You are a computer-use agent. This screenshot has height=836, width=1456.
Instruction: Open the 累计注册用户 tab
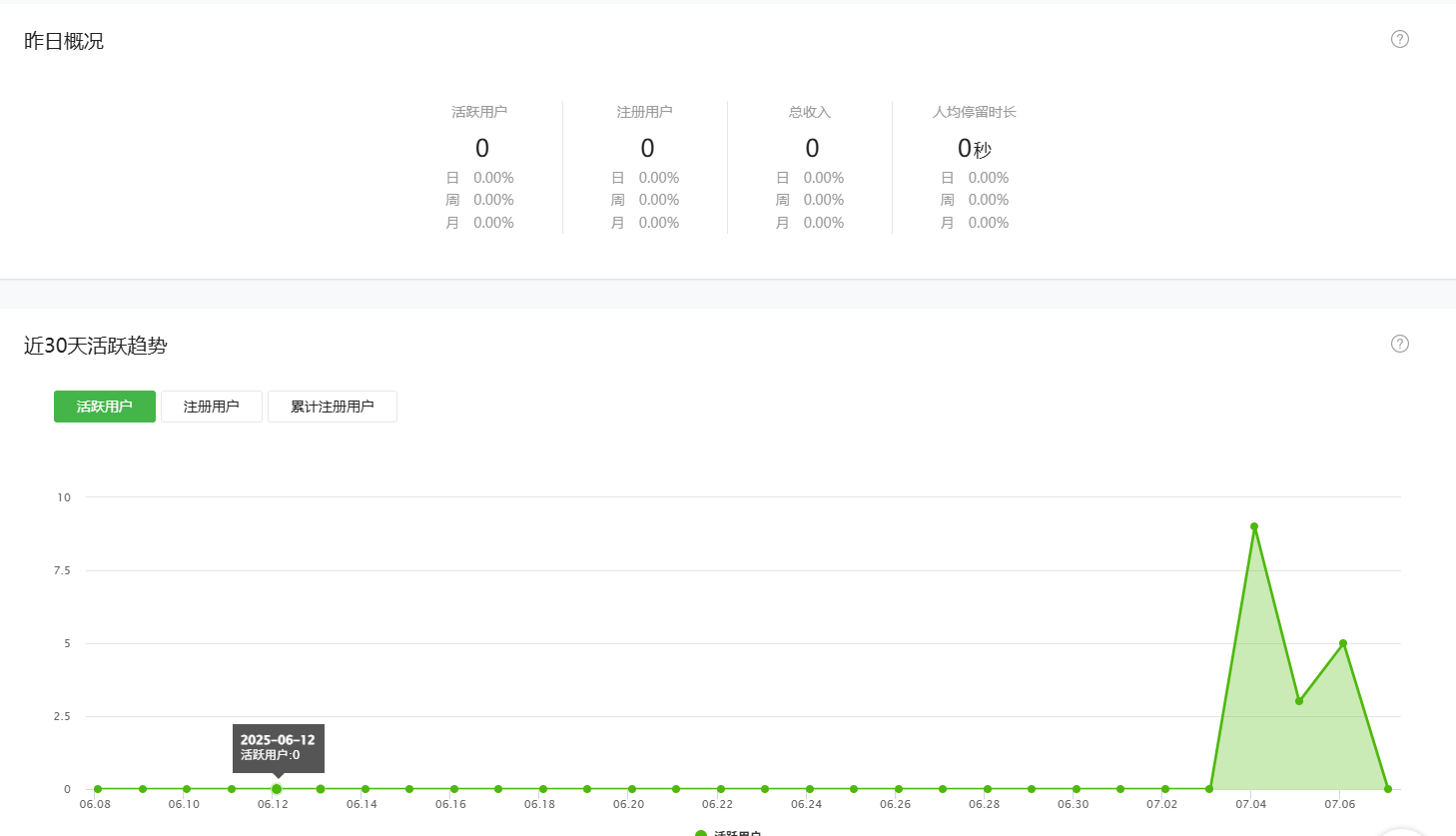tap(333, 407)
